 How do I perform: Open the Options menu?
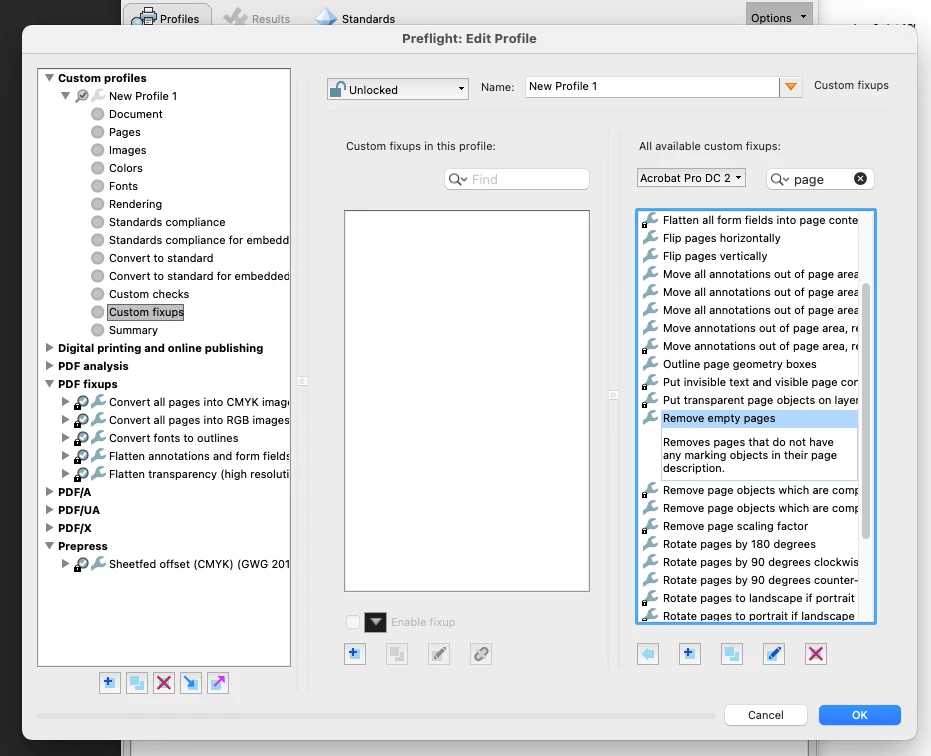point(778,15)
